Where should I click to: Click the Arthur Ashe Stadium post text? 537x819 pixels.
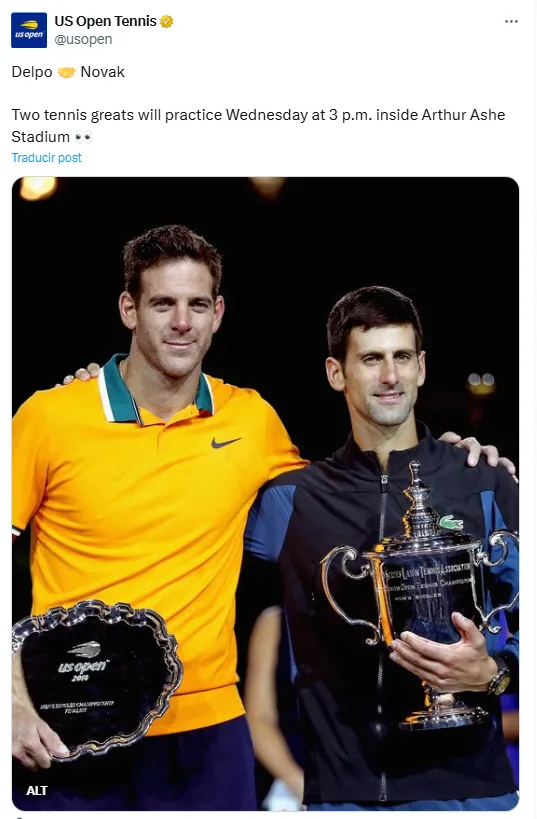click(258, 126)
